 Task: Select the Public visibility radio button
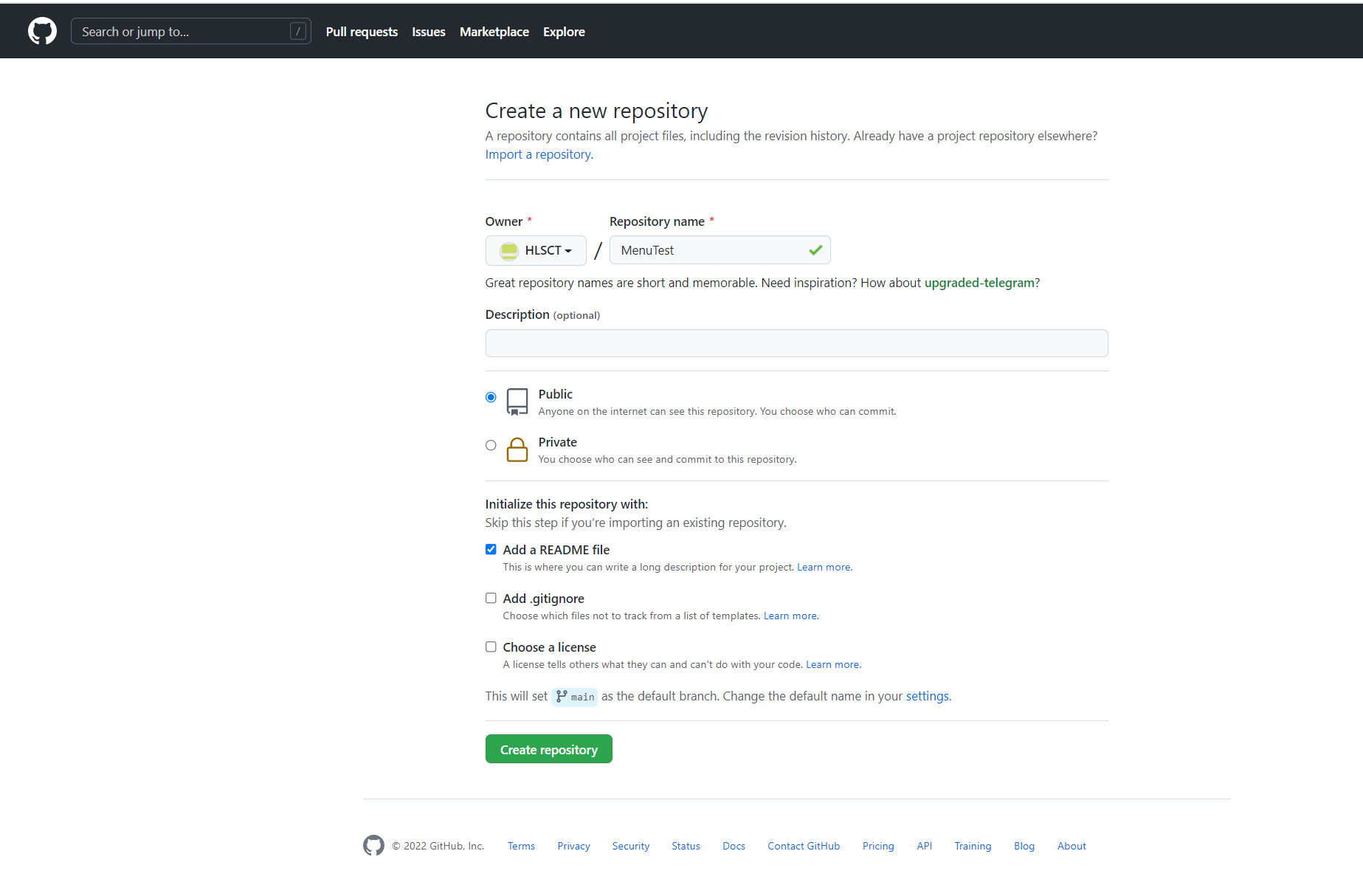491,397
